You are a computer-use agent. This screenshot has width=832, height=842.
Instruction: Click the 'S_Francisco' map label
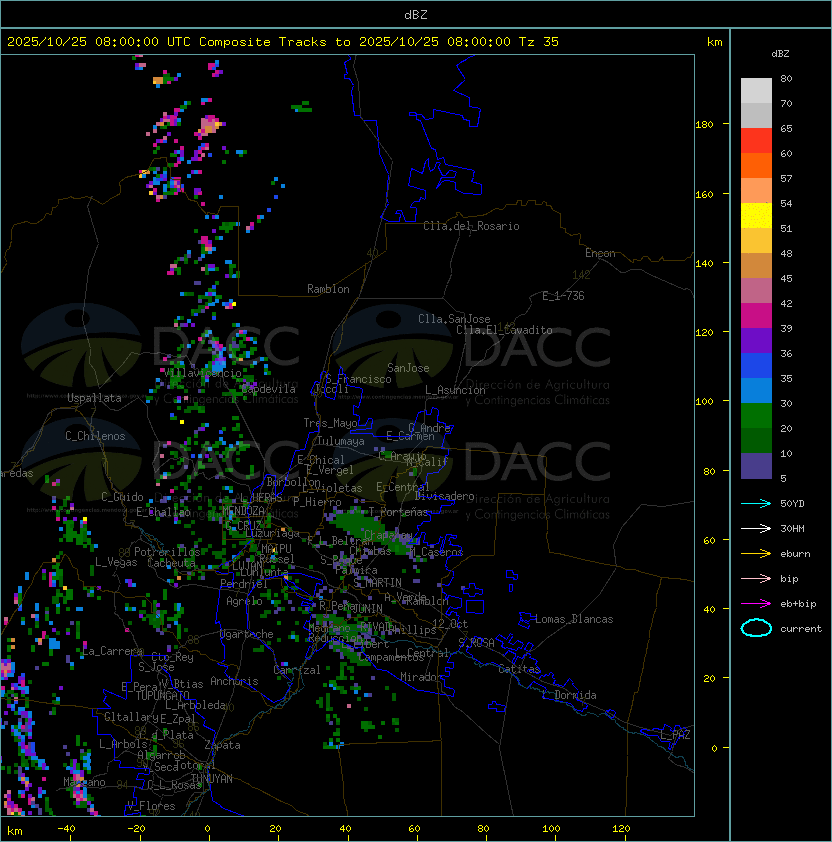(x=358, y=379)
